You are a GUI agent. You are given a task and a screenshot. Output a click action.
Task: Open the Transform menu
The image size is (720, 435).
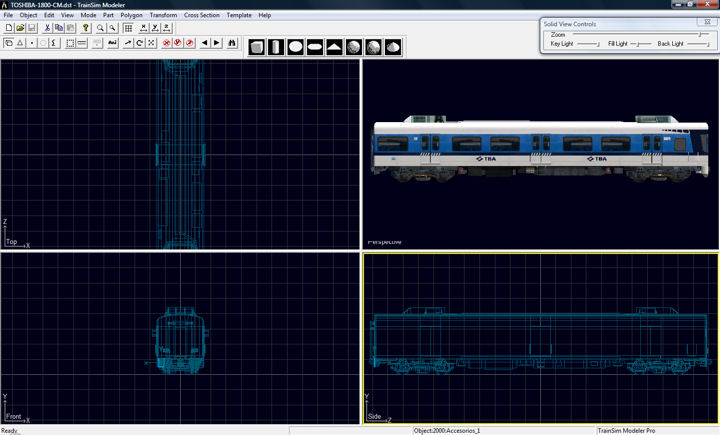[163, 16]
